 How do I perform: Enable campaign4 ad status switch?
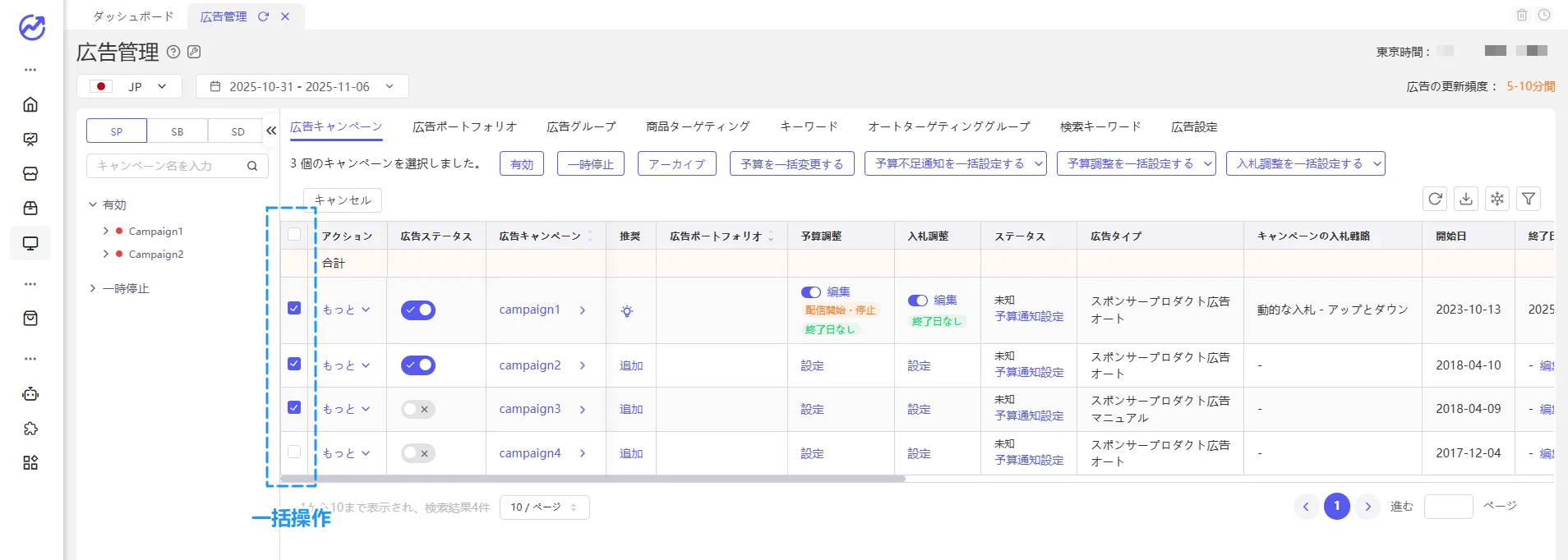tap(418, 453)
